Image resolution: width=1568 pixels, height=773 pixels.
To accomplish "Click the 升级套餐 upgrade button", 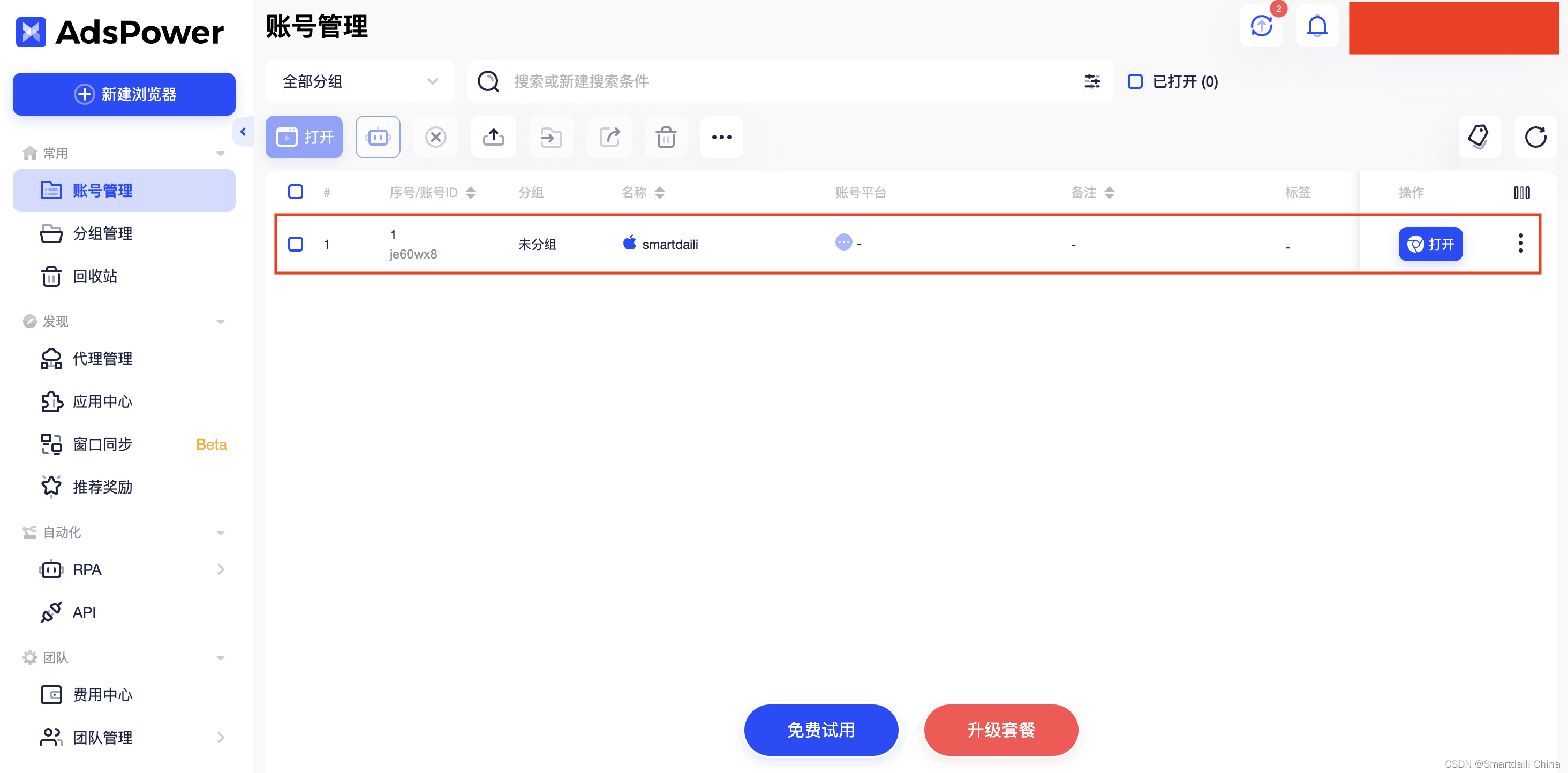I will click(x=1000, y=730).
